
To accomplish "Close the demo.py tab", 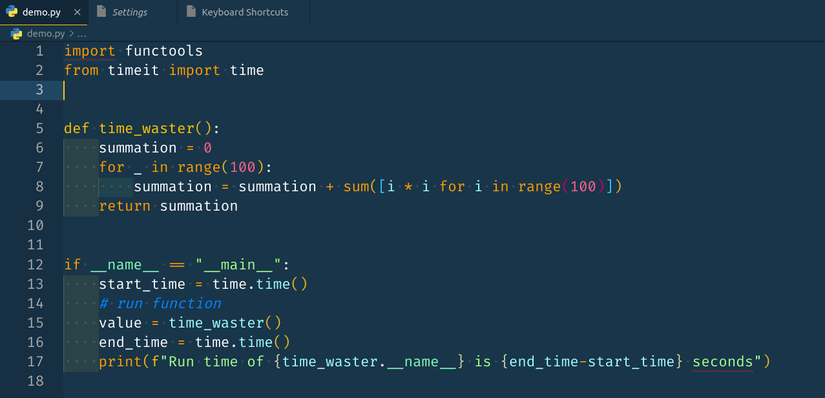I will 77,12.
